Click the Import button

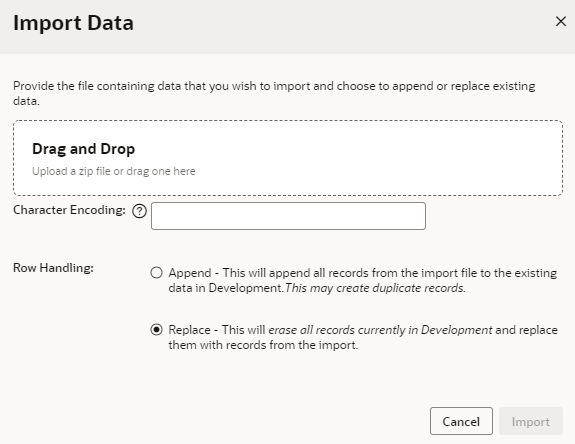click(x=531, y=421)
